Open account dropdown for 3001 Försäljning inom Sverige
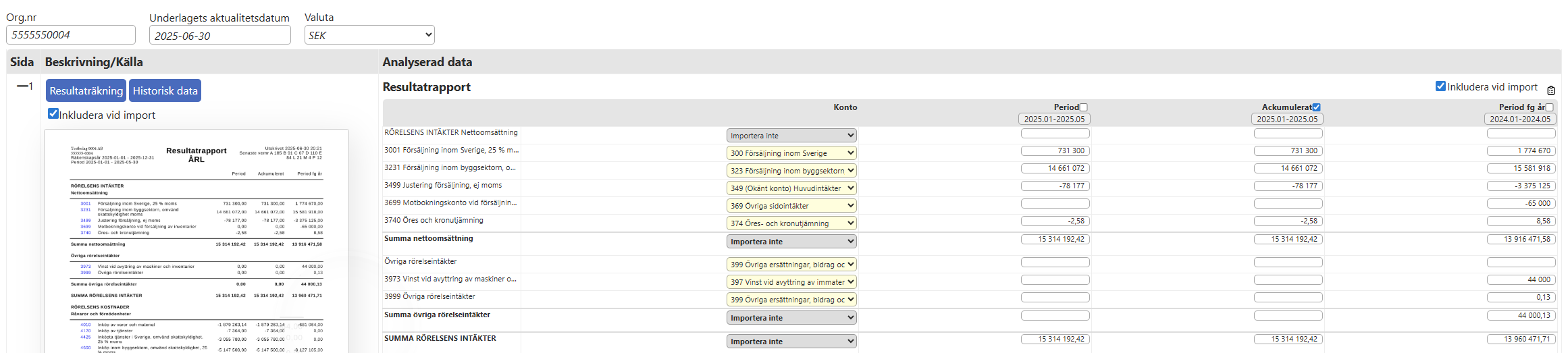Image resolution: width=1568 pixels, height=353 pixels. coord(791,153)
